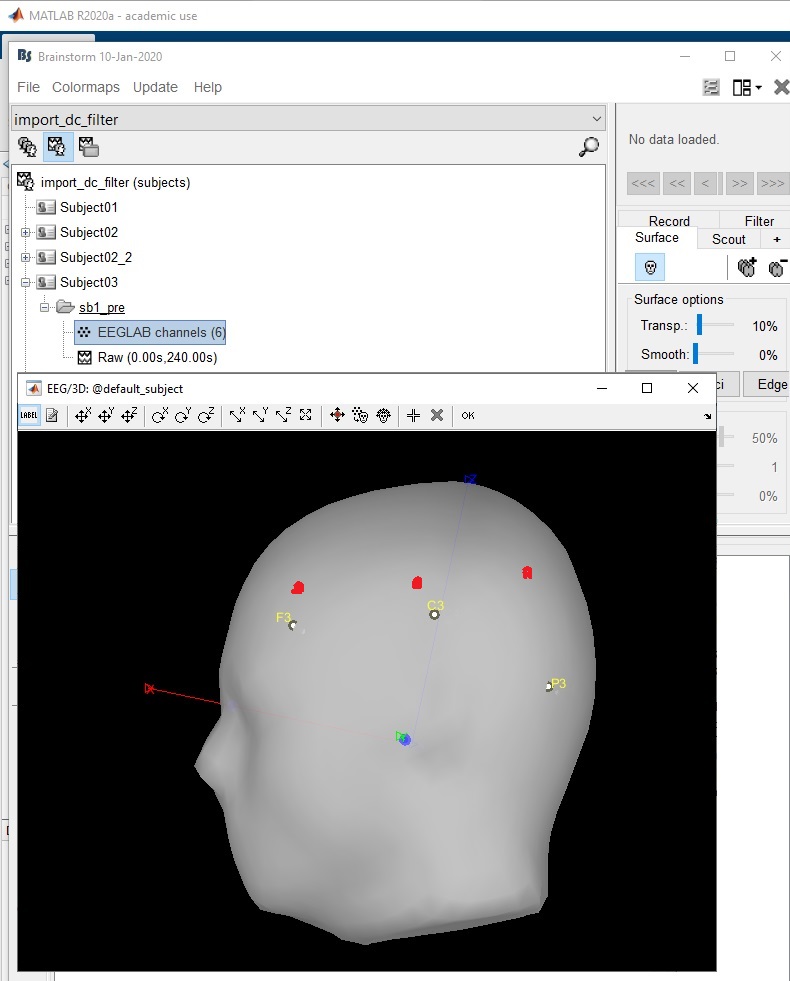The image size is (790, 981).
Task: Select the Resize along Y tool
Action: coord(260,415)
